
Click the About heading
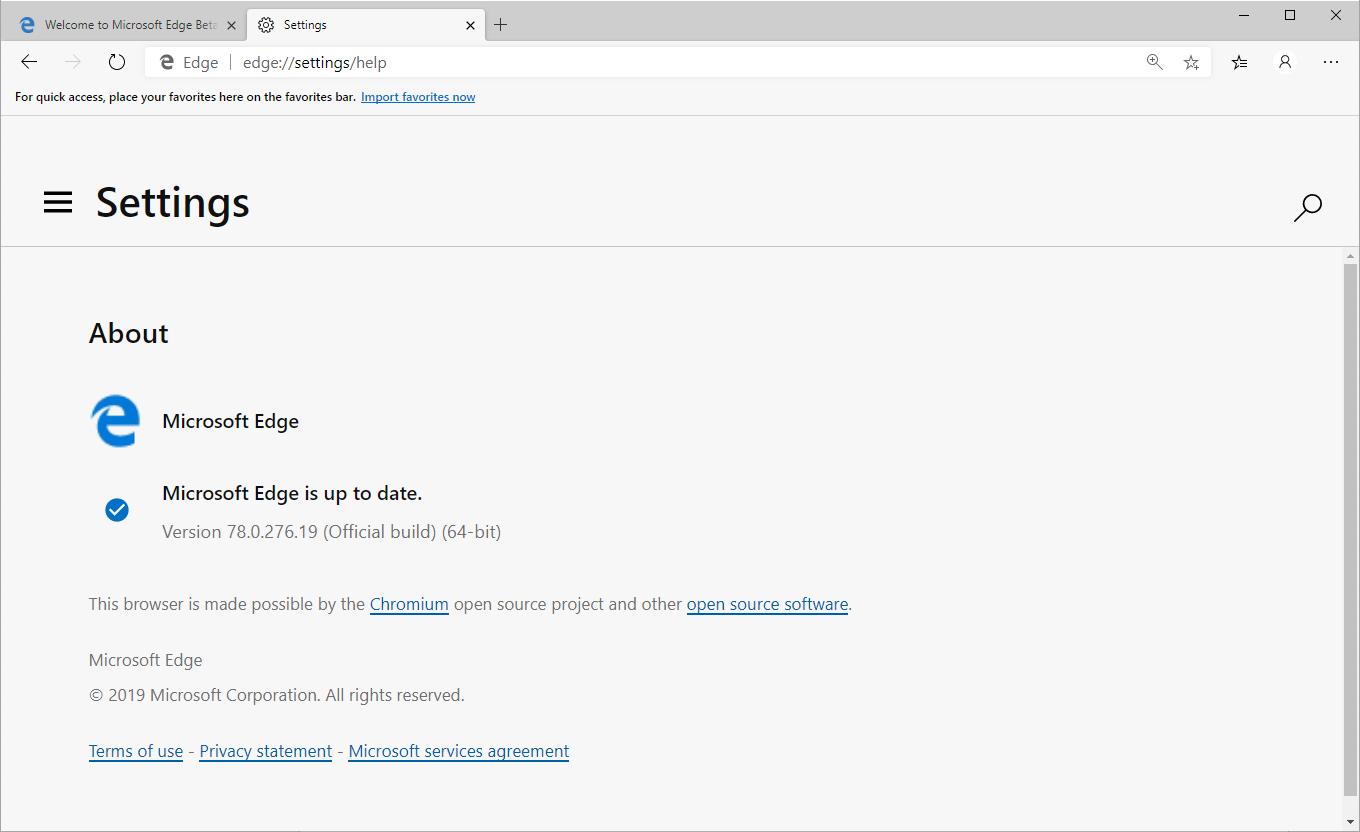[129, 333]
